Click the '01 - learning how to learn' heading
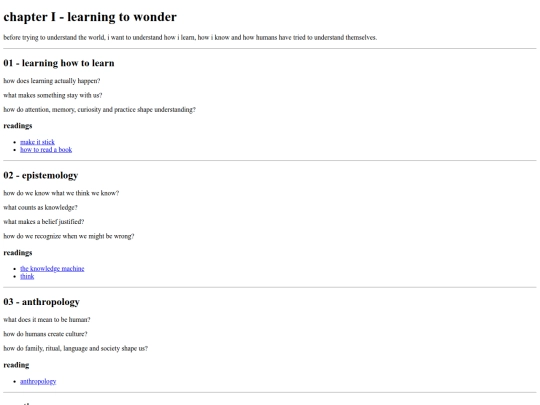The image size is (540, 405). (x=59, y=63)
